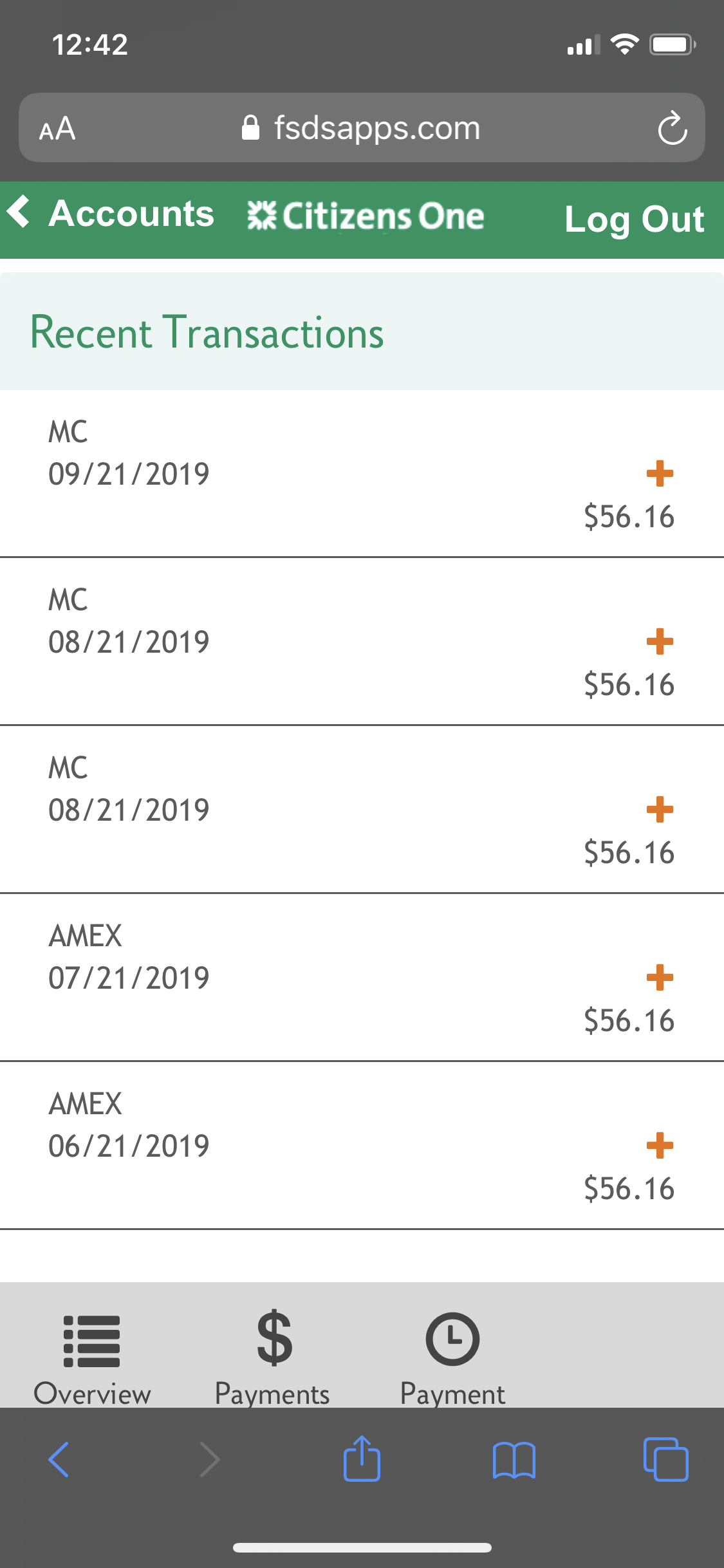This screenshot has height=1568, width=724.
Task: Open the Overview tab label
Action: [x=92, y=1394]
